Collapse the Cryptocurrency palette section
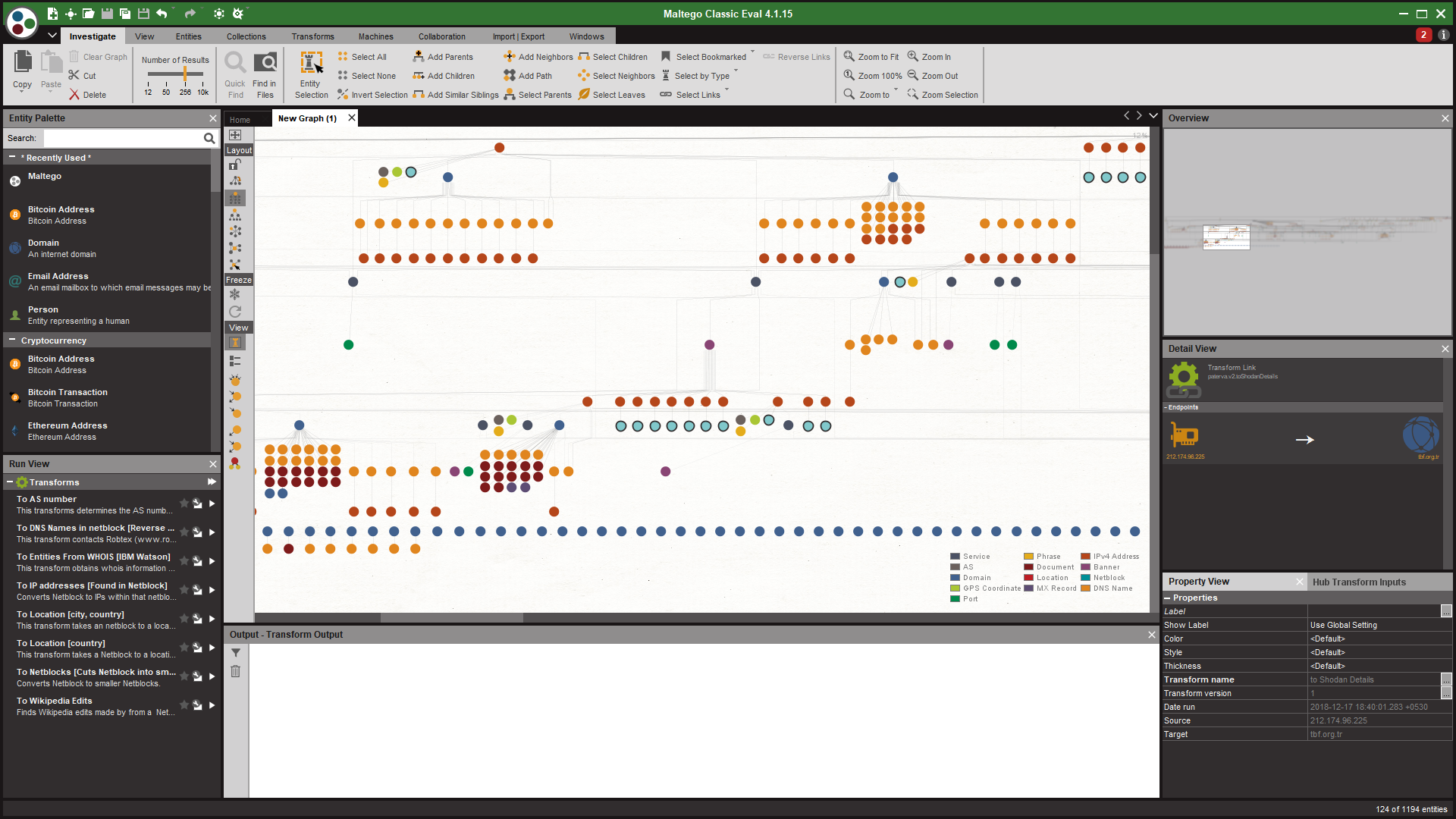This screenshot has height=819, width=1456. [12, 340]
